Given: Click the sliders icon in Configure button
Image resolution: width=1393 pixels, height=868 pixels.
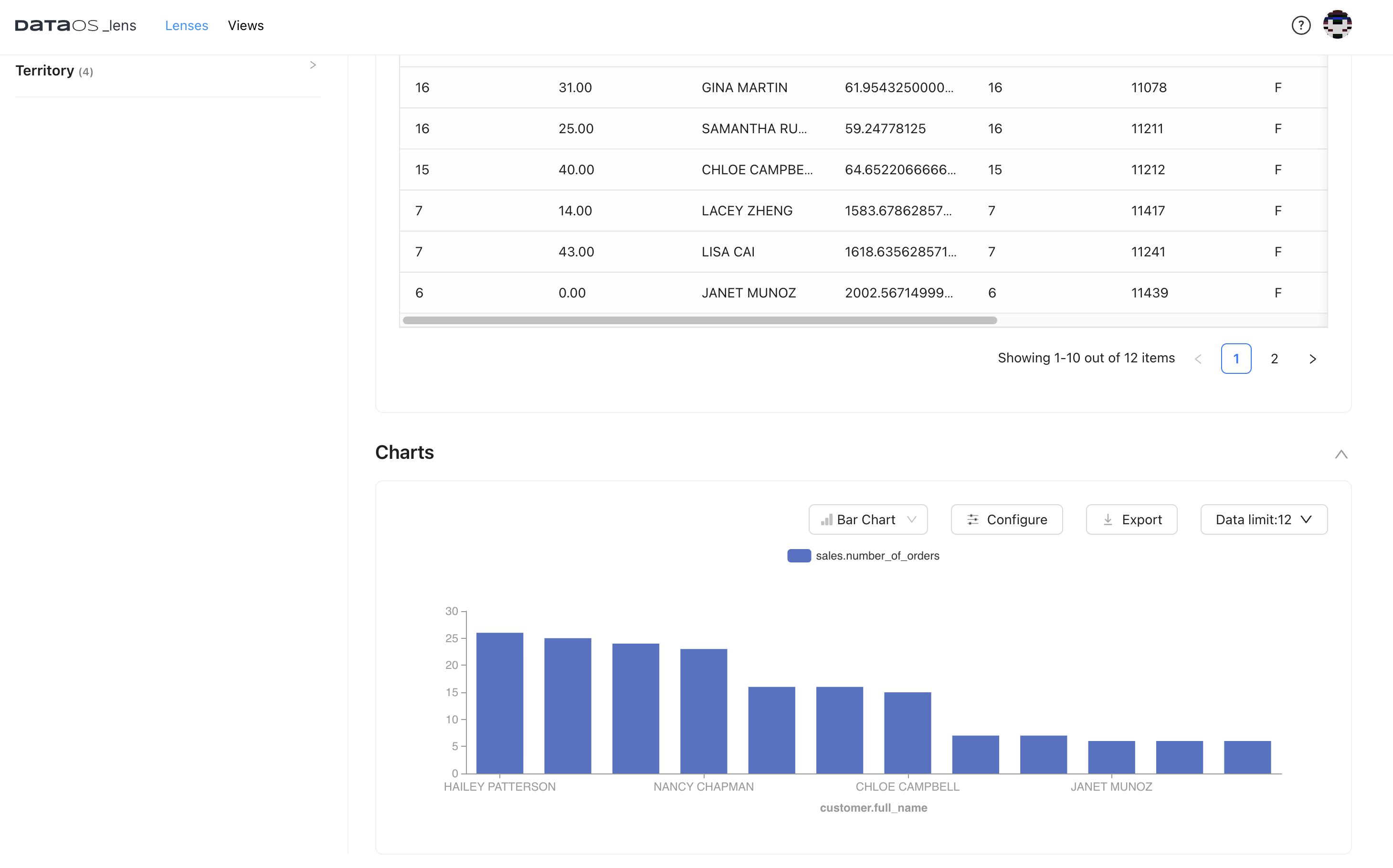Looking at the screenshot, I should pos(972,519).
